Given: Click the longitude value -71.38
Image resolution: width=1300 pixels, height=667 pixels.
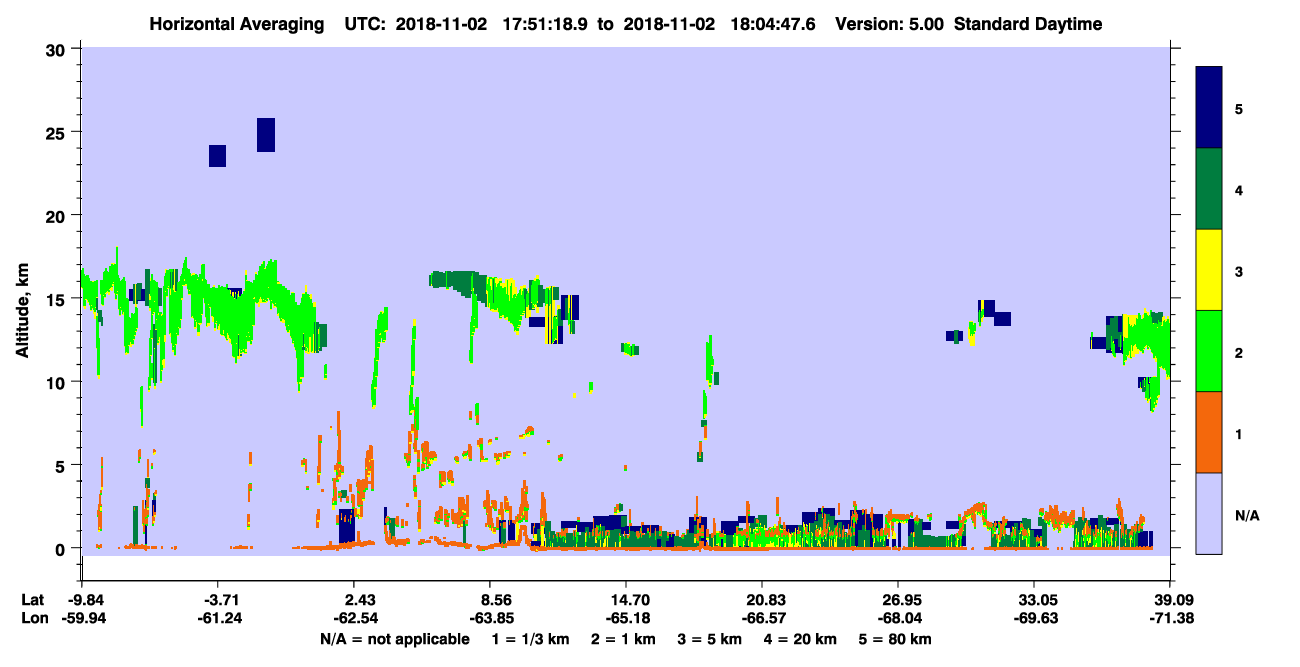Looking at the screenshot, I should pos(1170,618).
